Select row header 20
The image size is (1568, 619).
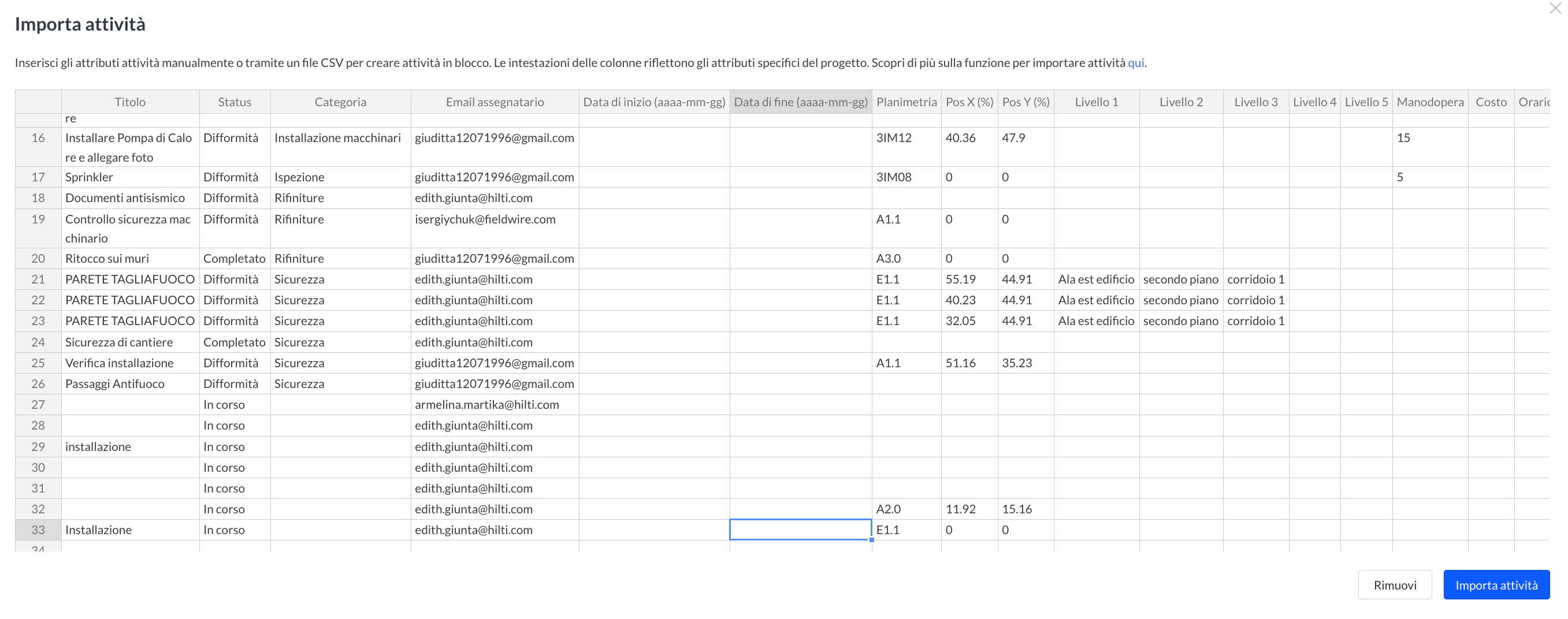pyautogui.click(x=38, y=258)
